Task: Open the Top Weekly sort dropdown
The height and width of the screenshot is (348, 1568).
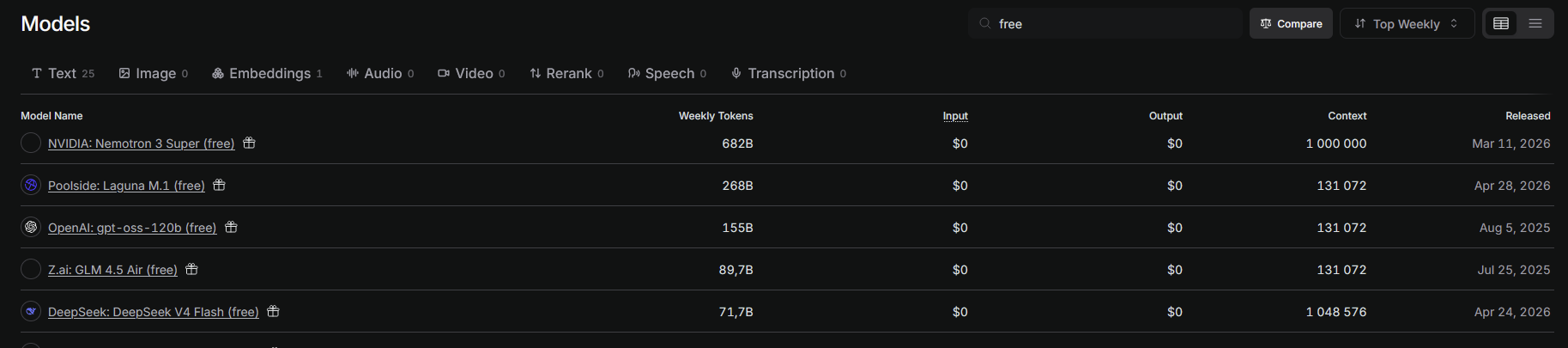Action: click(x=1407, y=23)
